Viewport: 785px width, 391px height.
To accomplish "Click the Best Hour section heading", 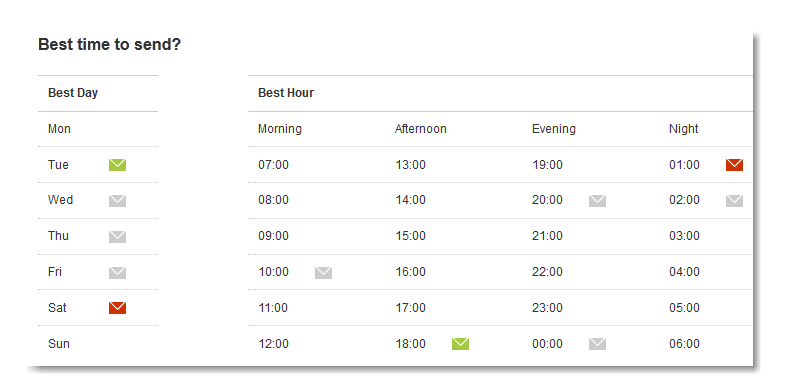I will 286,93.
